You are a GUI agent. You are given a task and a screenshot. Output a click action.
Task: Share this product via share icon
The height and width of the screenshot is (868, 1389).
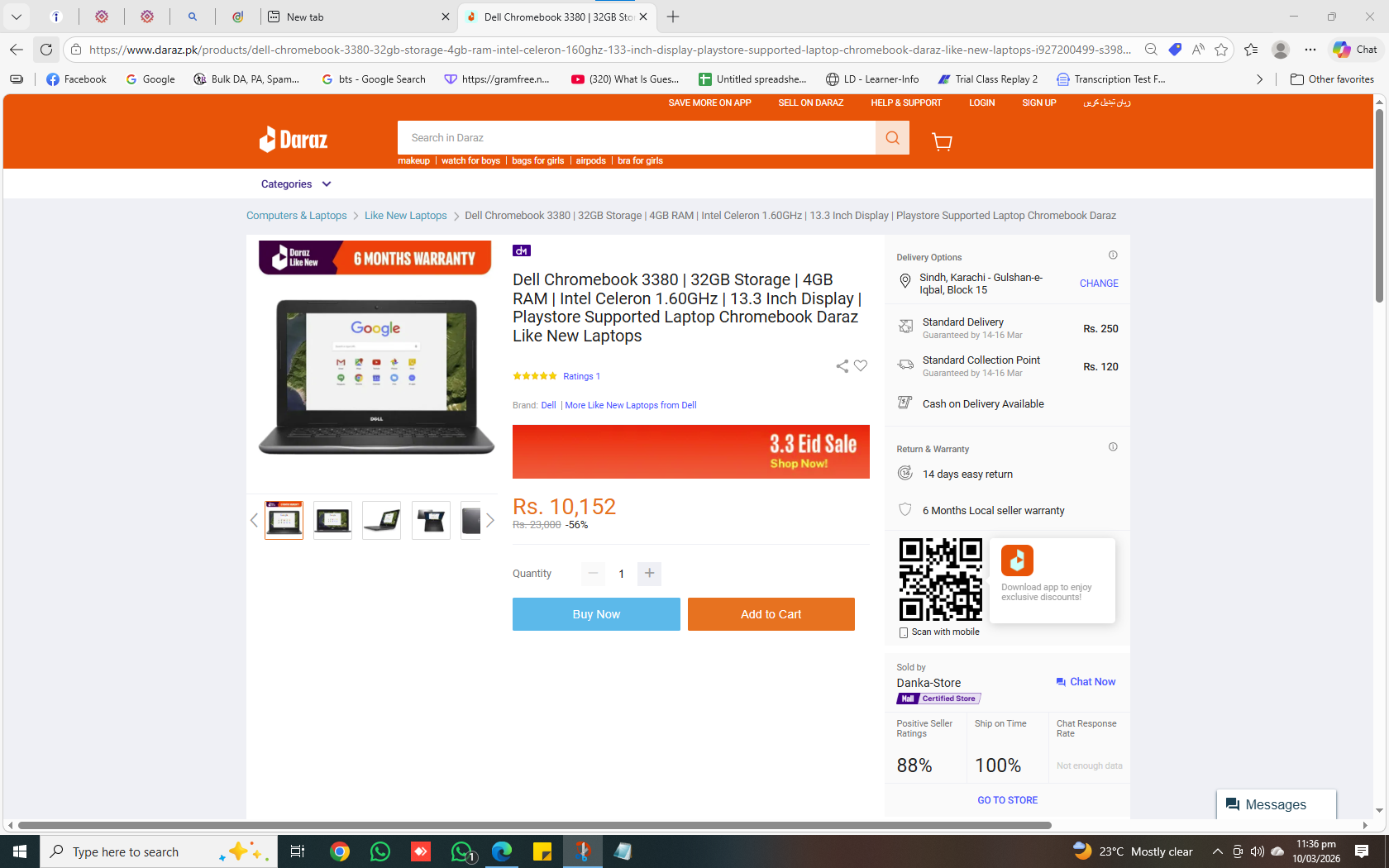point(842,366)
